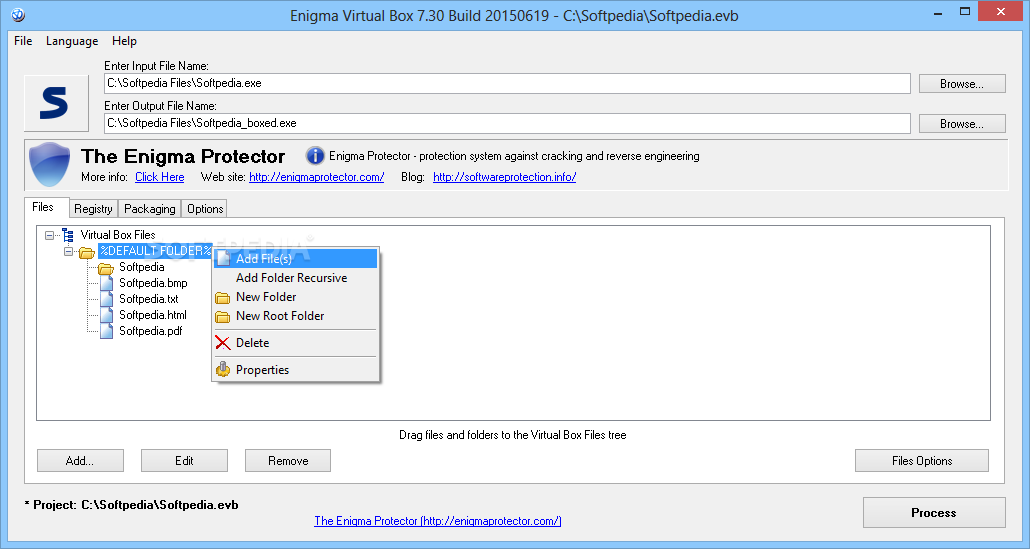The height and width of the screenshot is (549, 1030).
Task: Choose Add File(s) from the context menu
Action: pyautogui.click(x=296, y=259)
